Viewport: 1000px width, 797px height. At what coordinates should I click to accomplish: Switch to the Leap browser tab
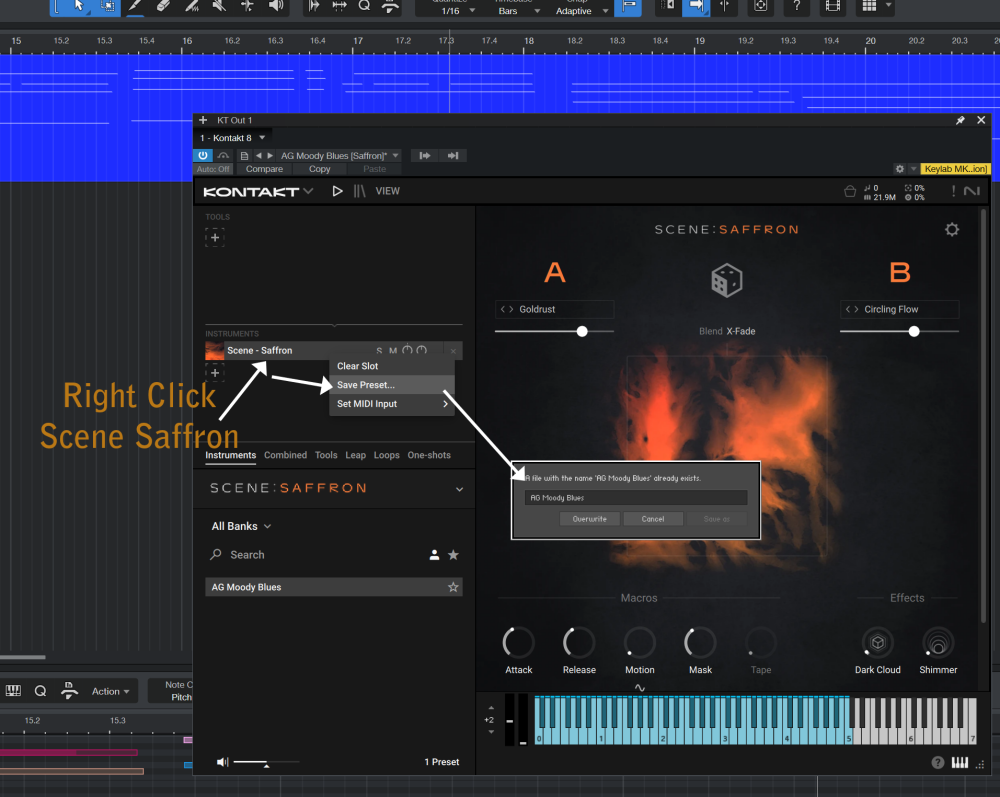tap(355, 455)
